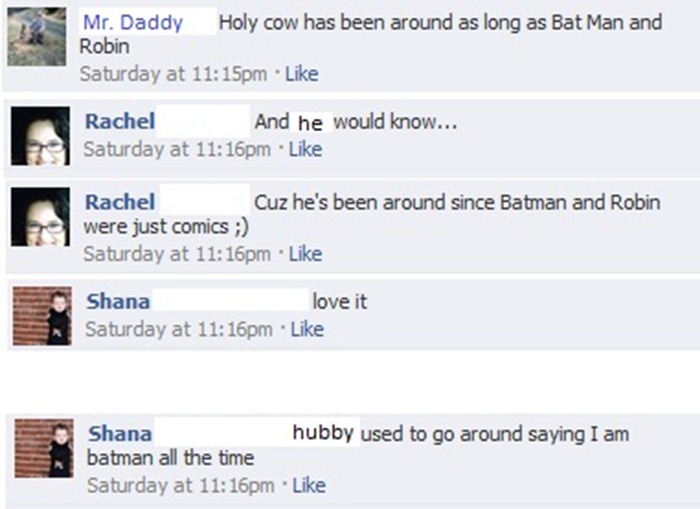Screen dimensions: 700x509
Task: Click timestamp under the 'love it' comment
Action: point(179,330)
